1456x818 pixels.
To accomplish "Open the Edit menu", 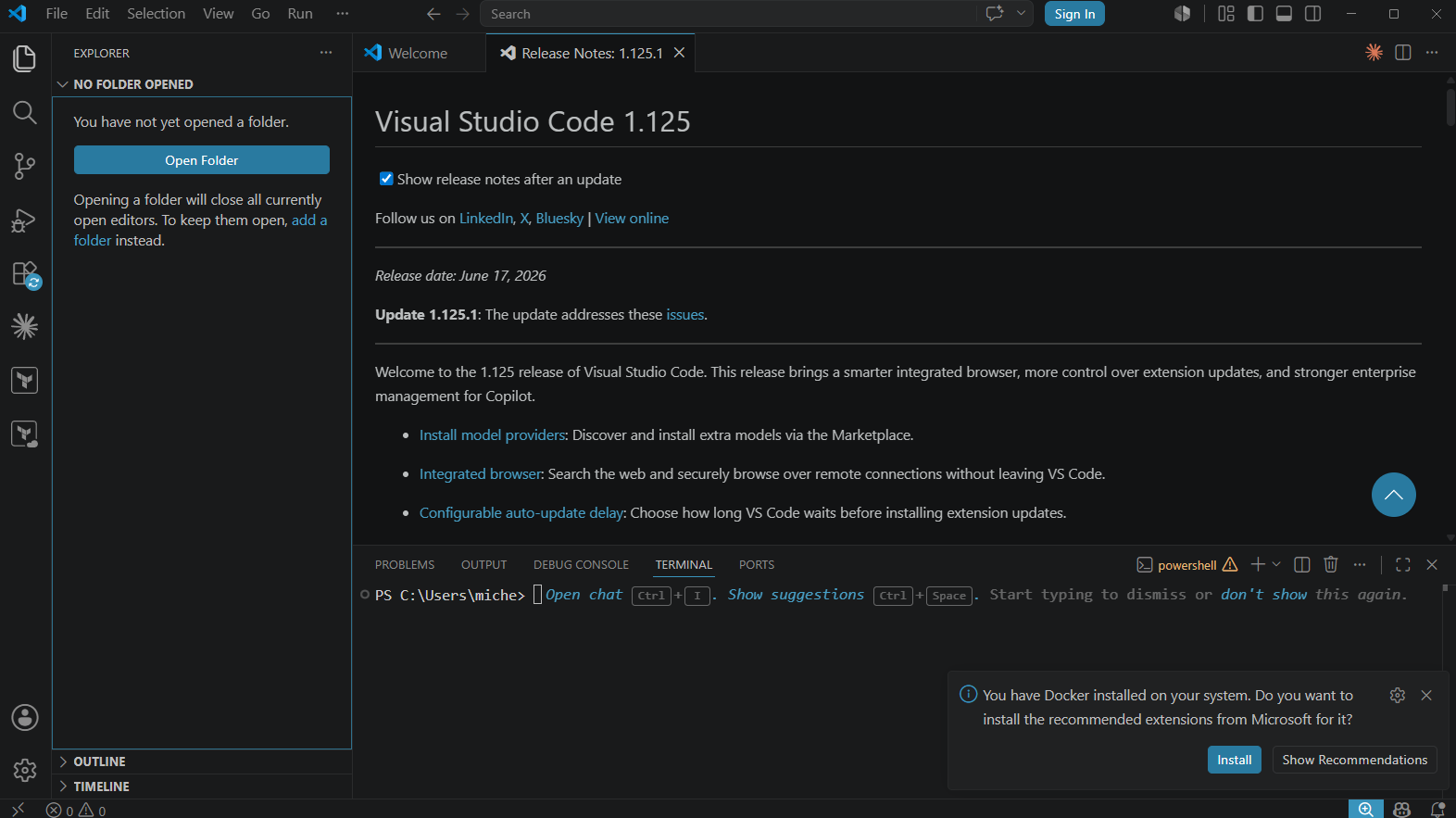I will point(97,14).
